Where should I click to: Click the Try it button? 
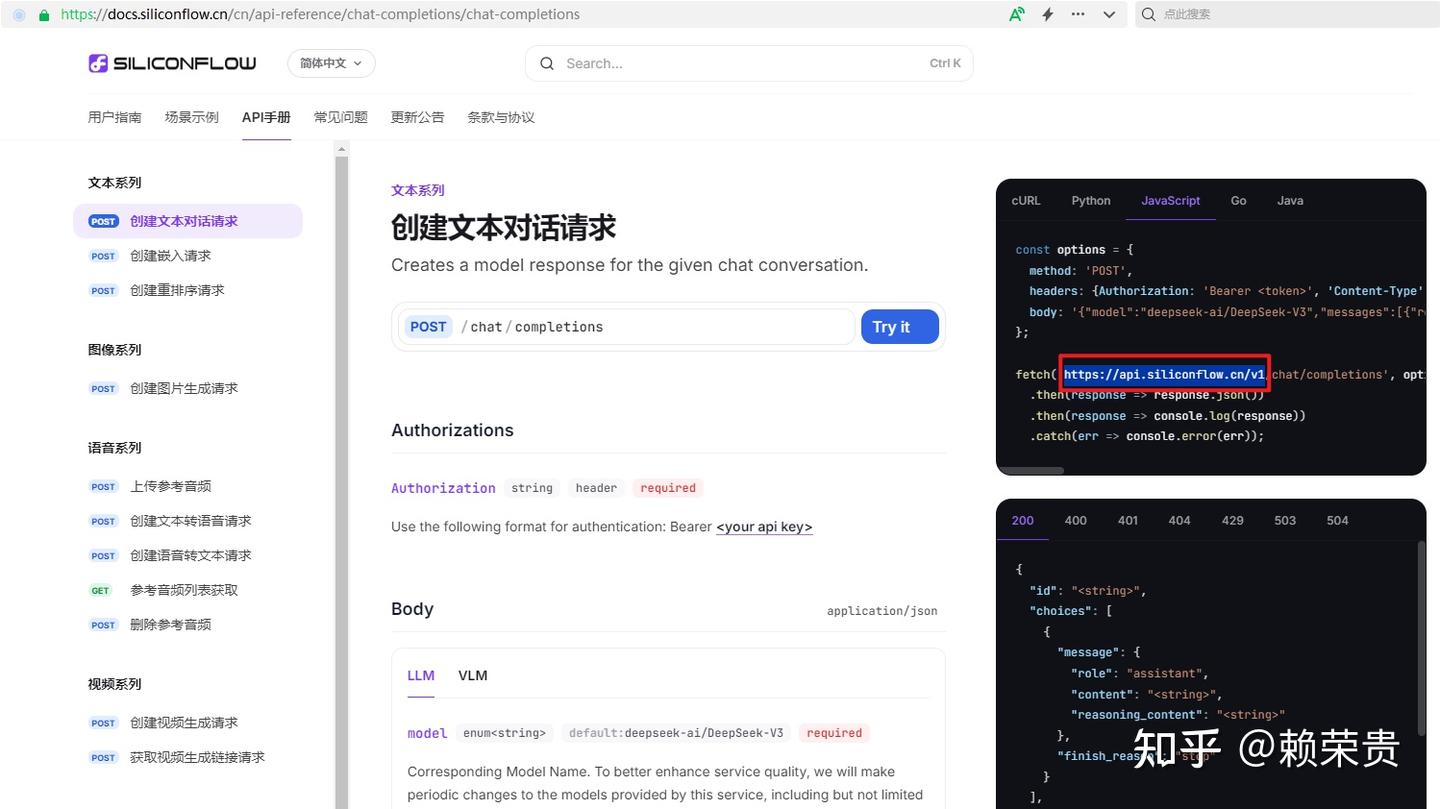[898, 326]
